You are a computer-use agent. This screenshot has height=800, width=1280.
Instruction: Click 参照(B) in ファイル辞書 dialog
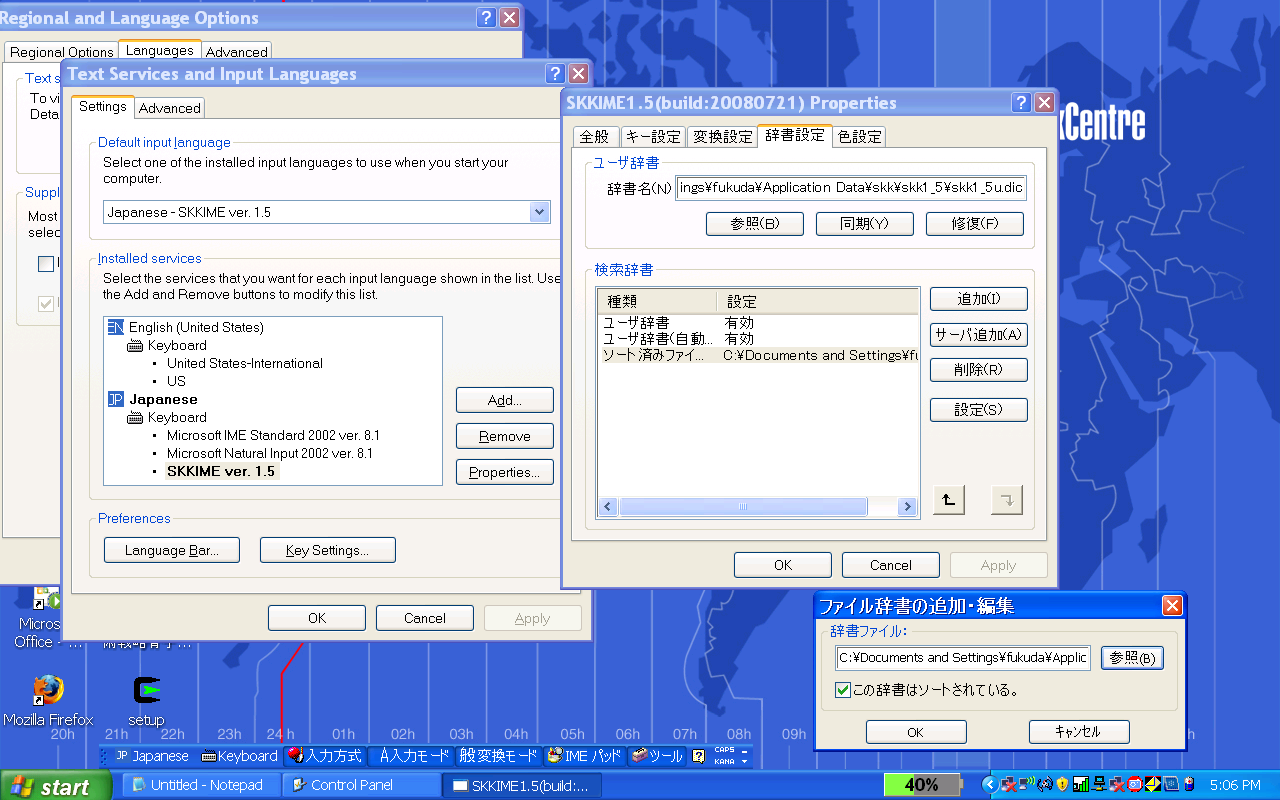point(1133,658)
